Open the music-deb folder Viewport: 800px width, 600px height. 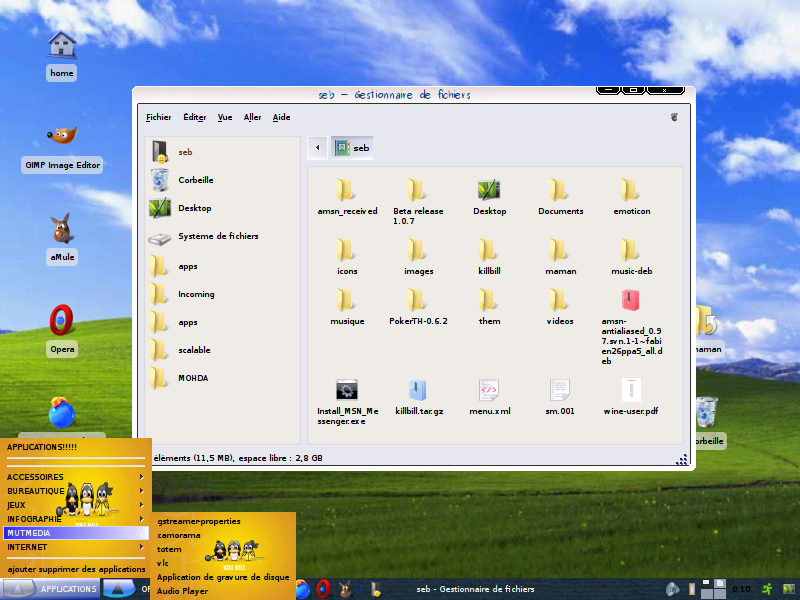tap(632, 257)
